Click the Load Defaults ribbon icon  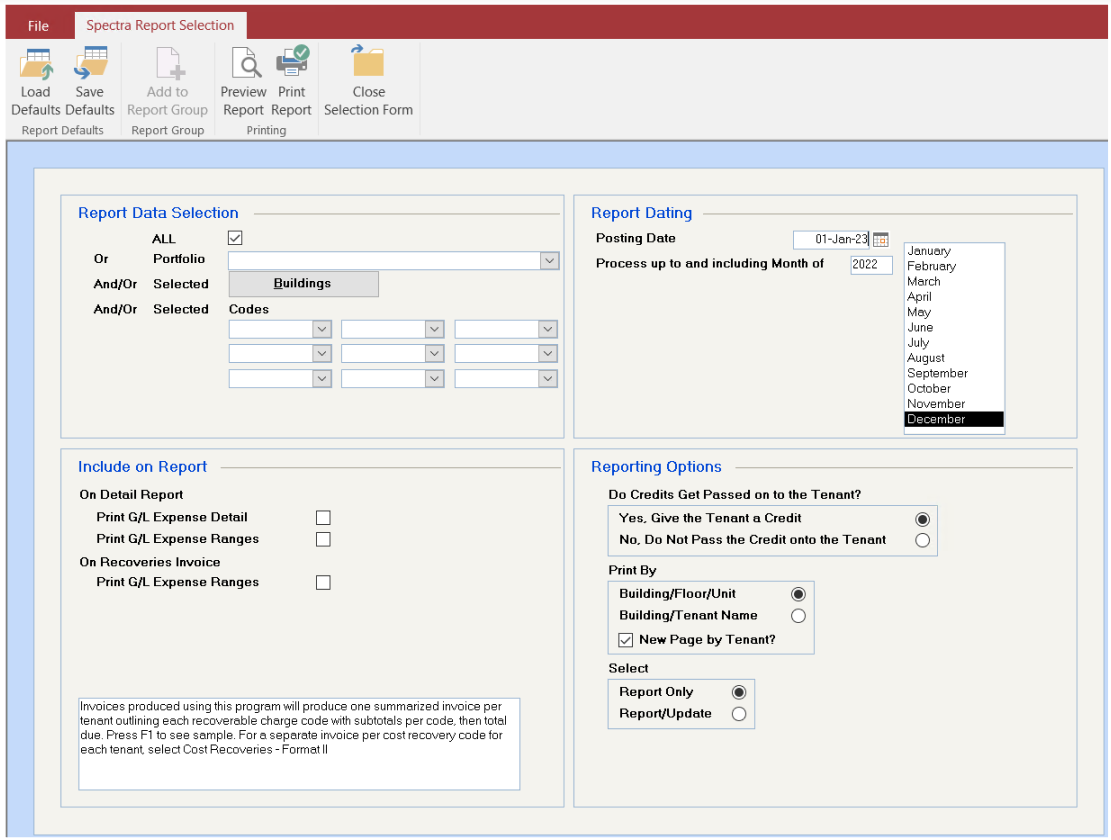[35, 64]
